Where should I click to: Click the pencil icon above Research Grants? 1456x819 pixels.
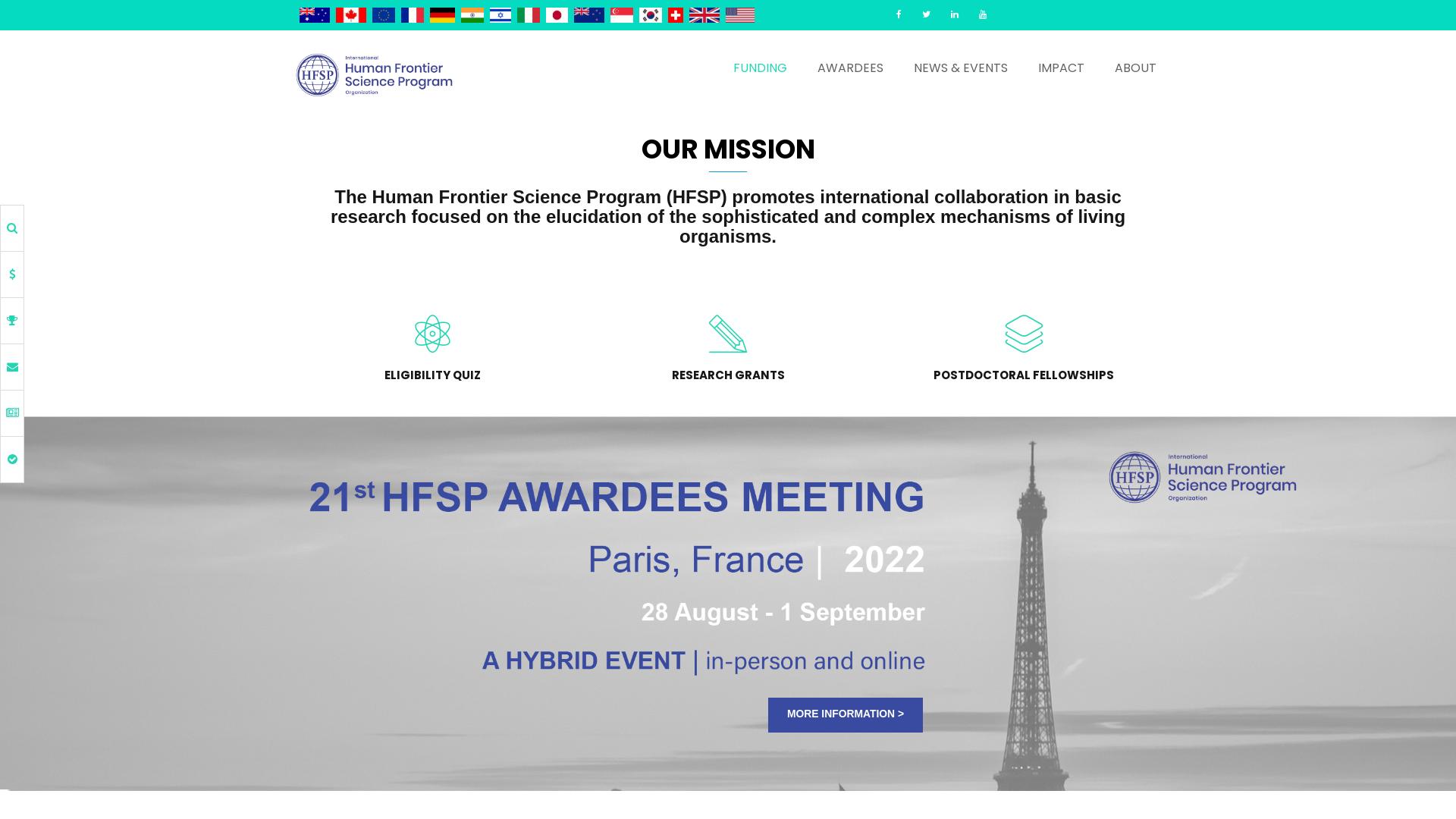[x=728, y=334]
